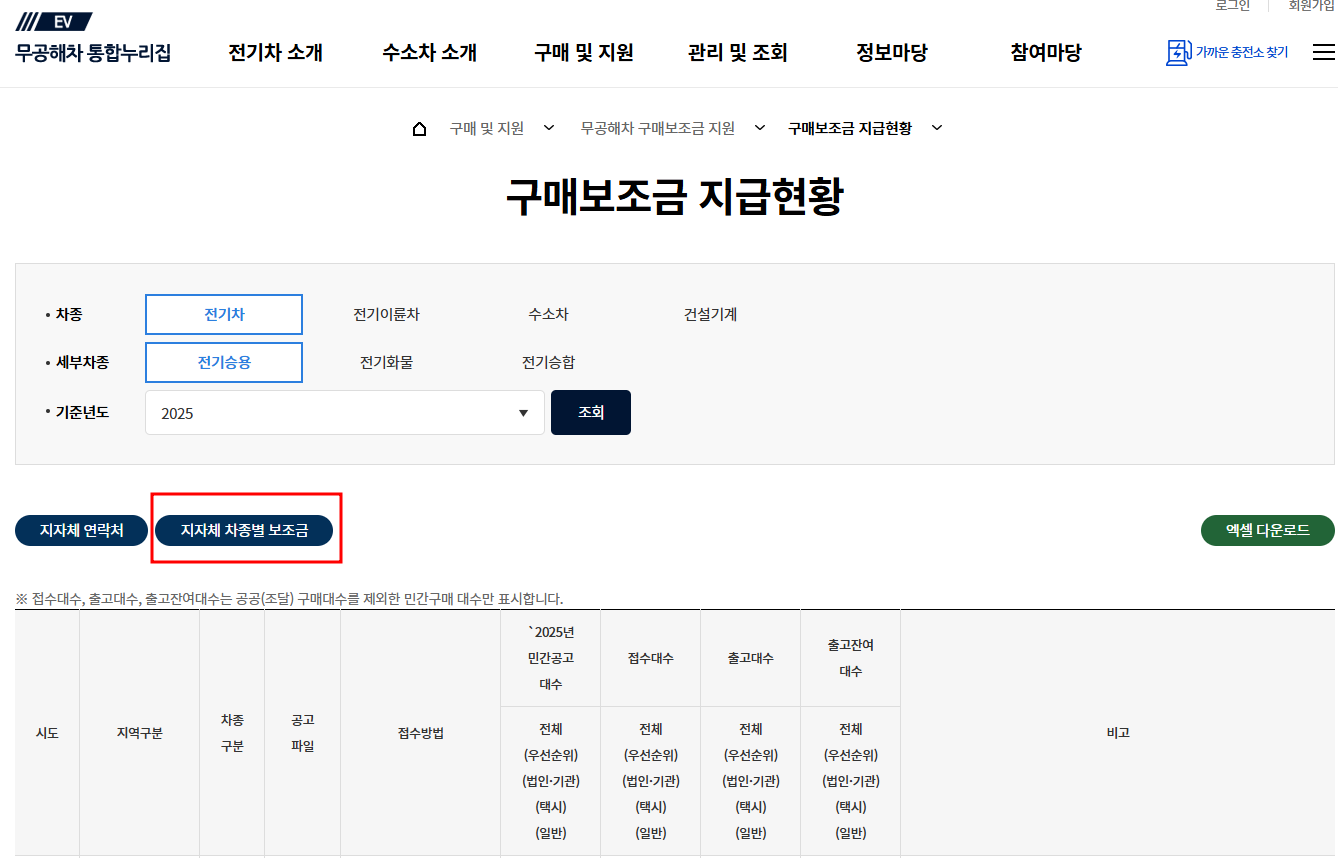Open the 관리 및 조회 menu
This screenshot has height=858, width=1338.
737,54
